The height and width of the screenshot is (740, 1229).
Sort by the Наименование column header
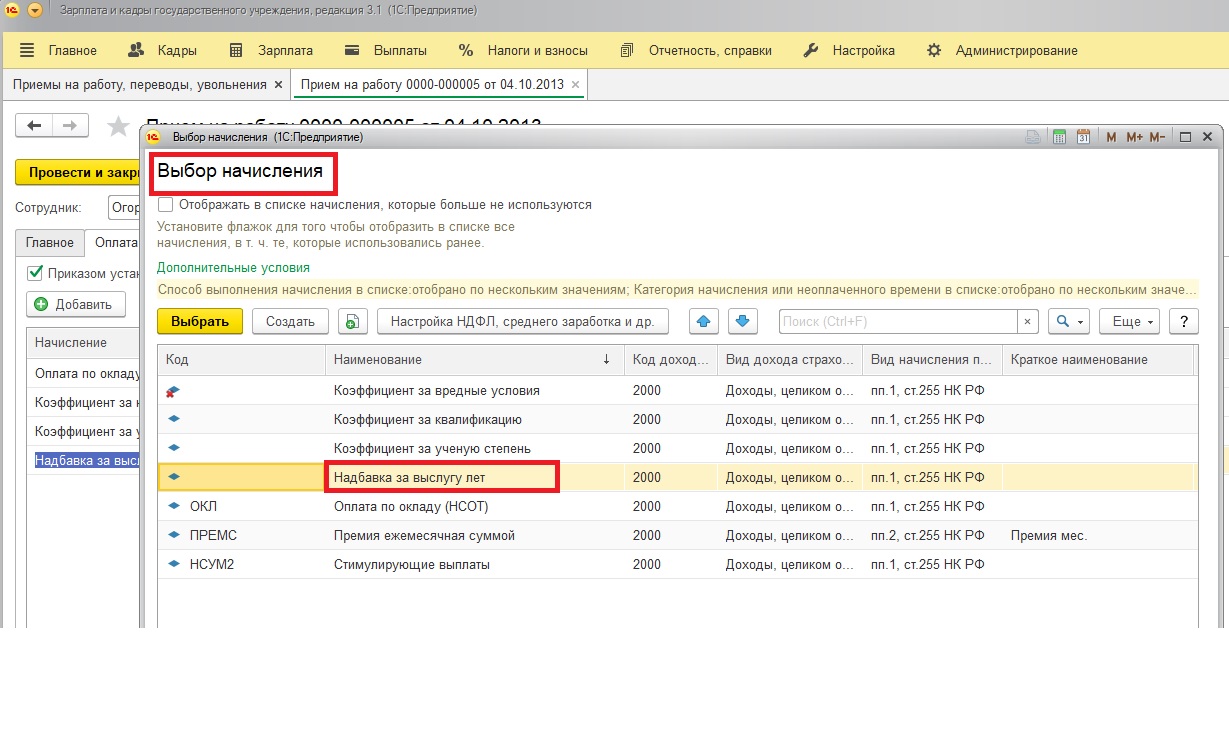[x=474, y=360]
